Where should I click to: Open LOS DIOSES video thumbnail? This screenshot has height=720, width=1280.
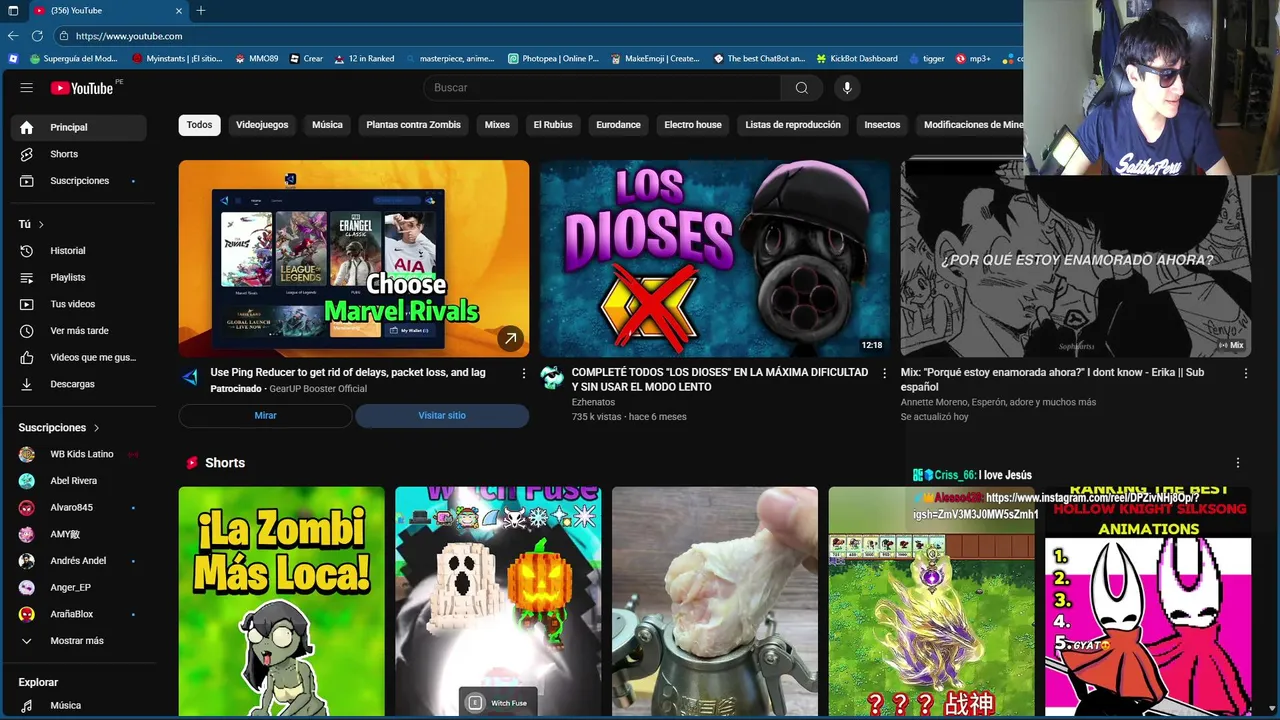[715, 259]
